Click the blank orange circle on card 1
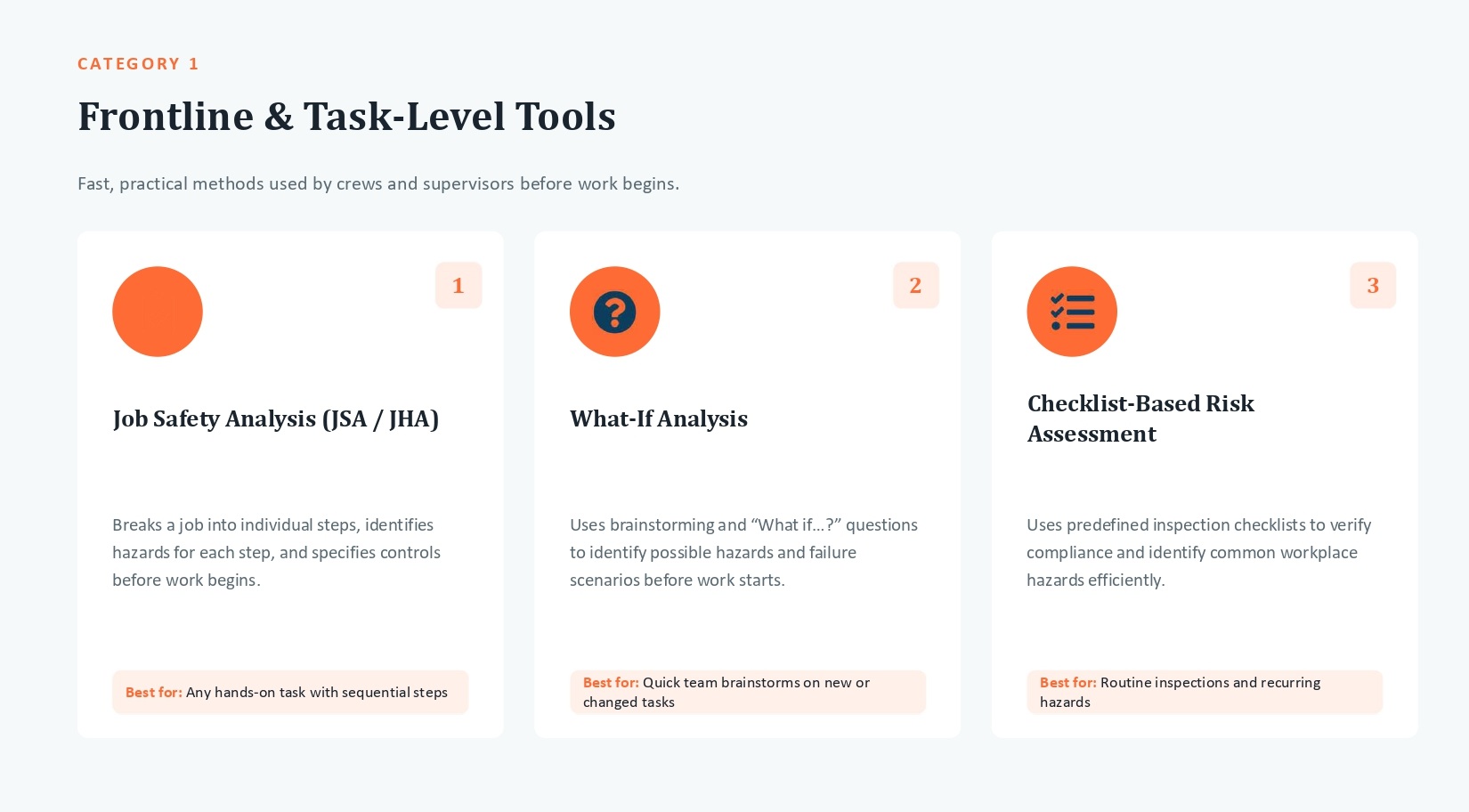This screenshot has width=1469, height=812. [158, 312]
